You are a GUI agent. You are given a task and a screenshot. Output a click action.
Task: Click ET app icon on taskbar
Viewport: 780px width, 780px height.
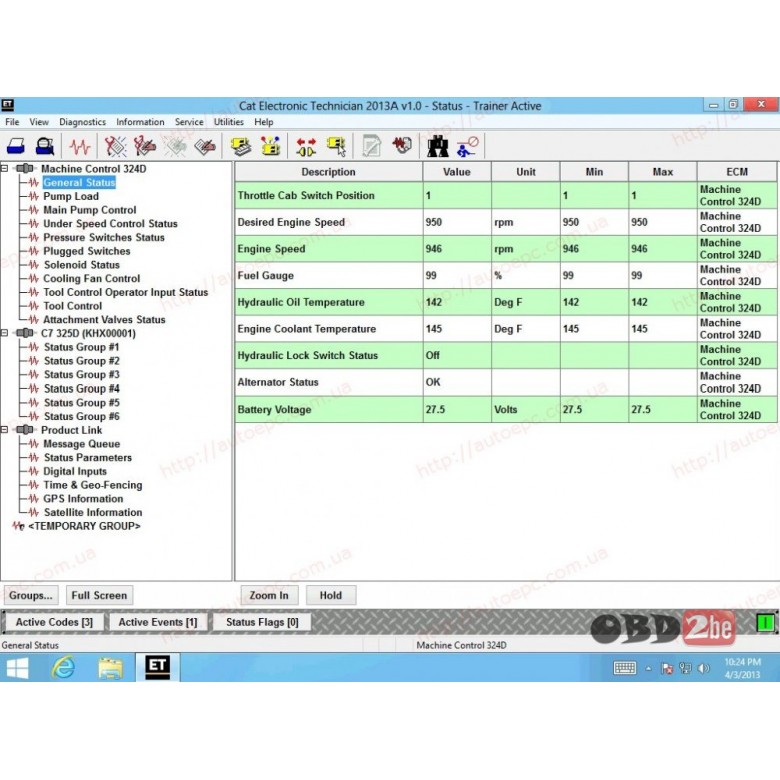tap(158, 667)
